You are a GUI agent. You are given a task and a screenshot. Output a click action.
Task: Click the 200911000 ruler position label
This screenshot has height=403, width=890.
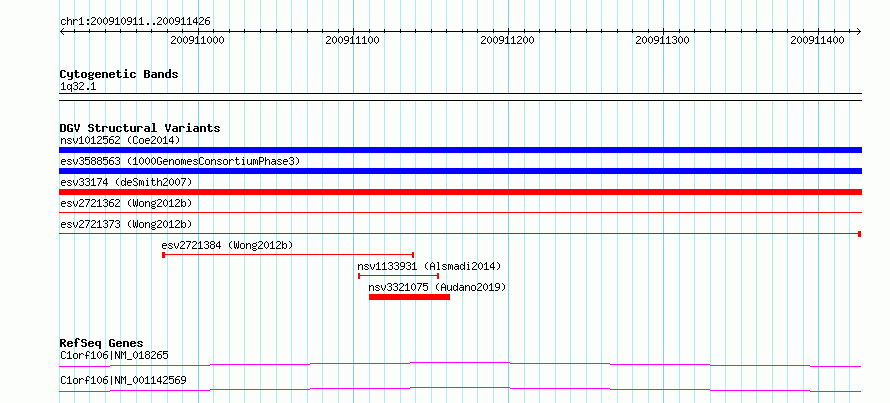pyautogui.click(x=198, y=41)
